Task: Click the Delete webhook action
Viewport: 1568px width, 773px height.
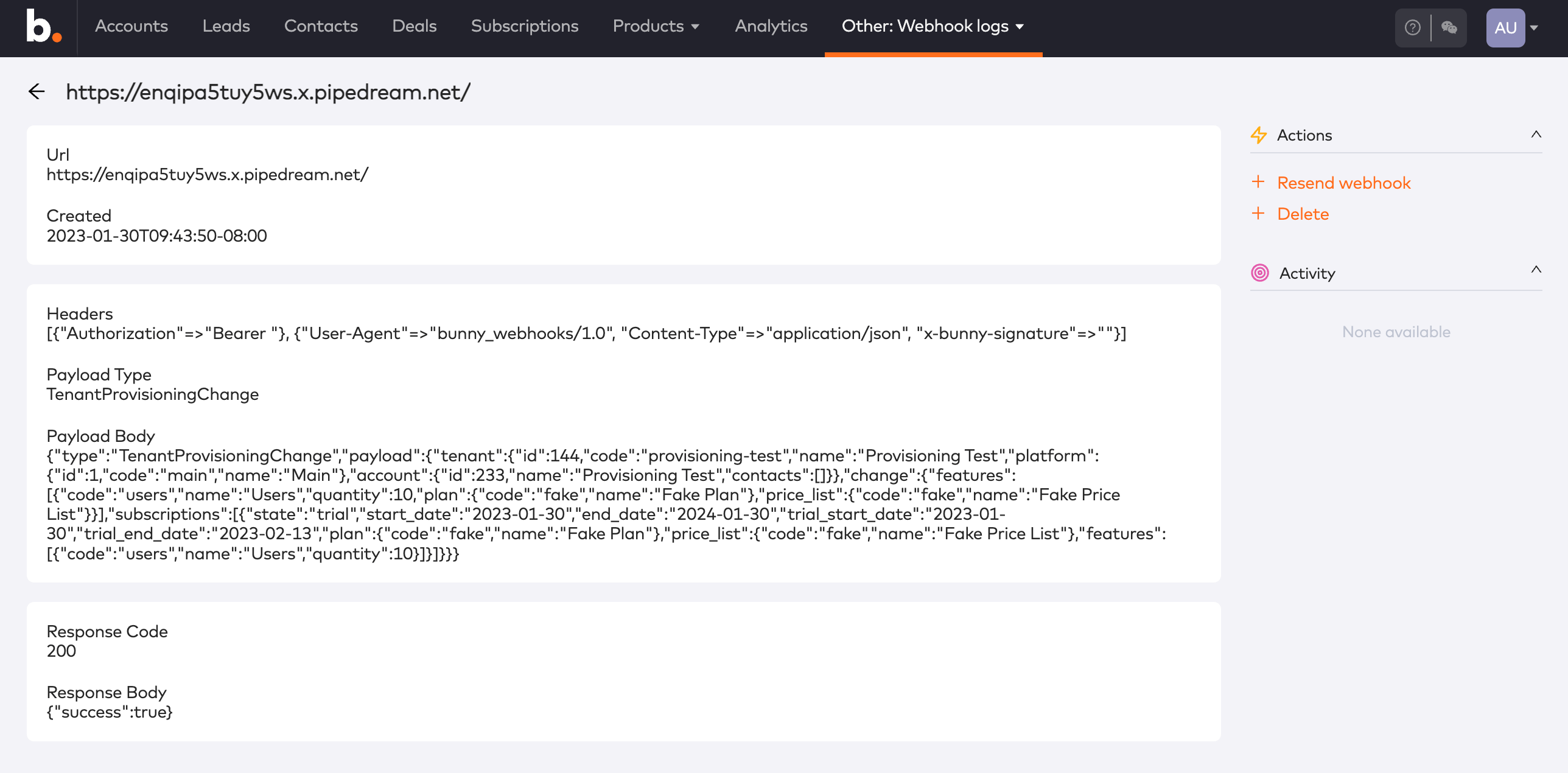Action: click(x=1303, y=214)
